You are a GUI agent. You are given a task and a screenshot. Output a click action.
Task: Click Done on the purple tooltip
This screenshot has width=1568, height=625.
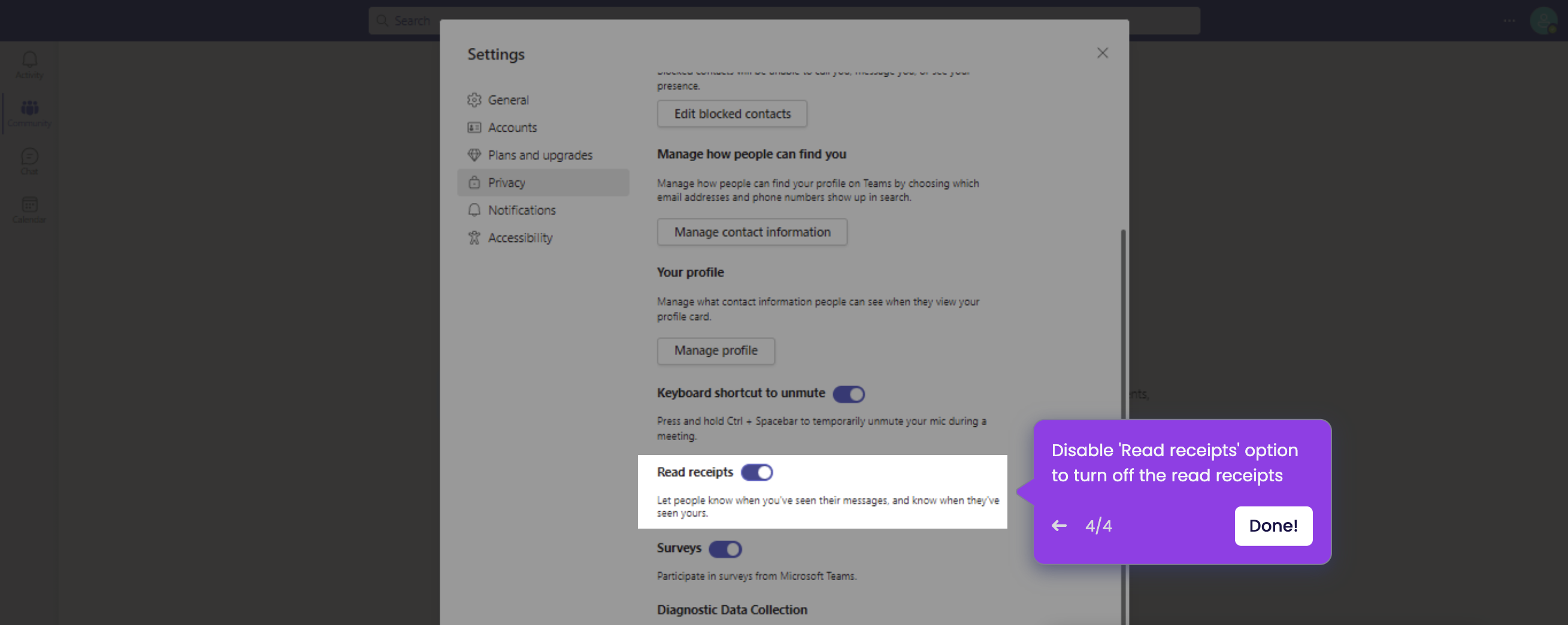pos(1273,525)
